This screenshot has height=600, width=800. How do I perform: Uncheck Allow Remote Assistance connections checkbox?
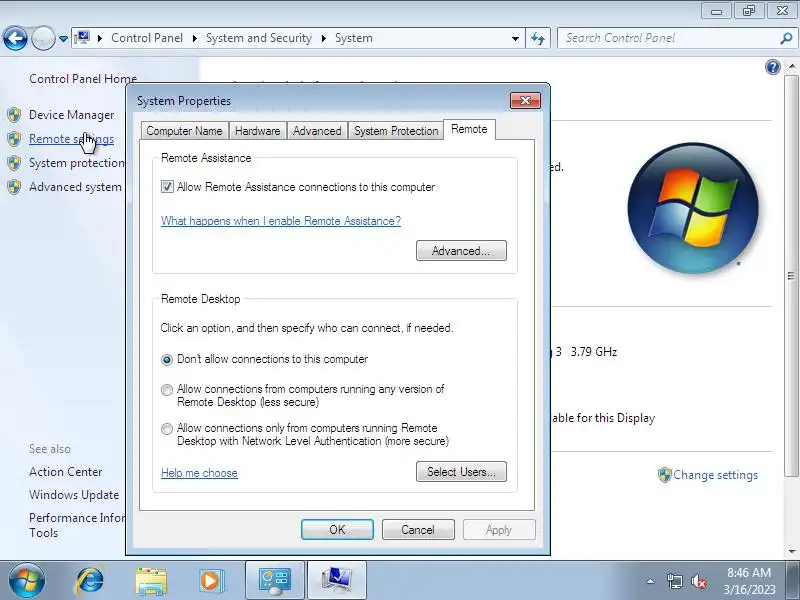click(x=167, y=187)
